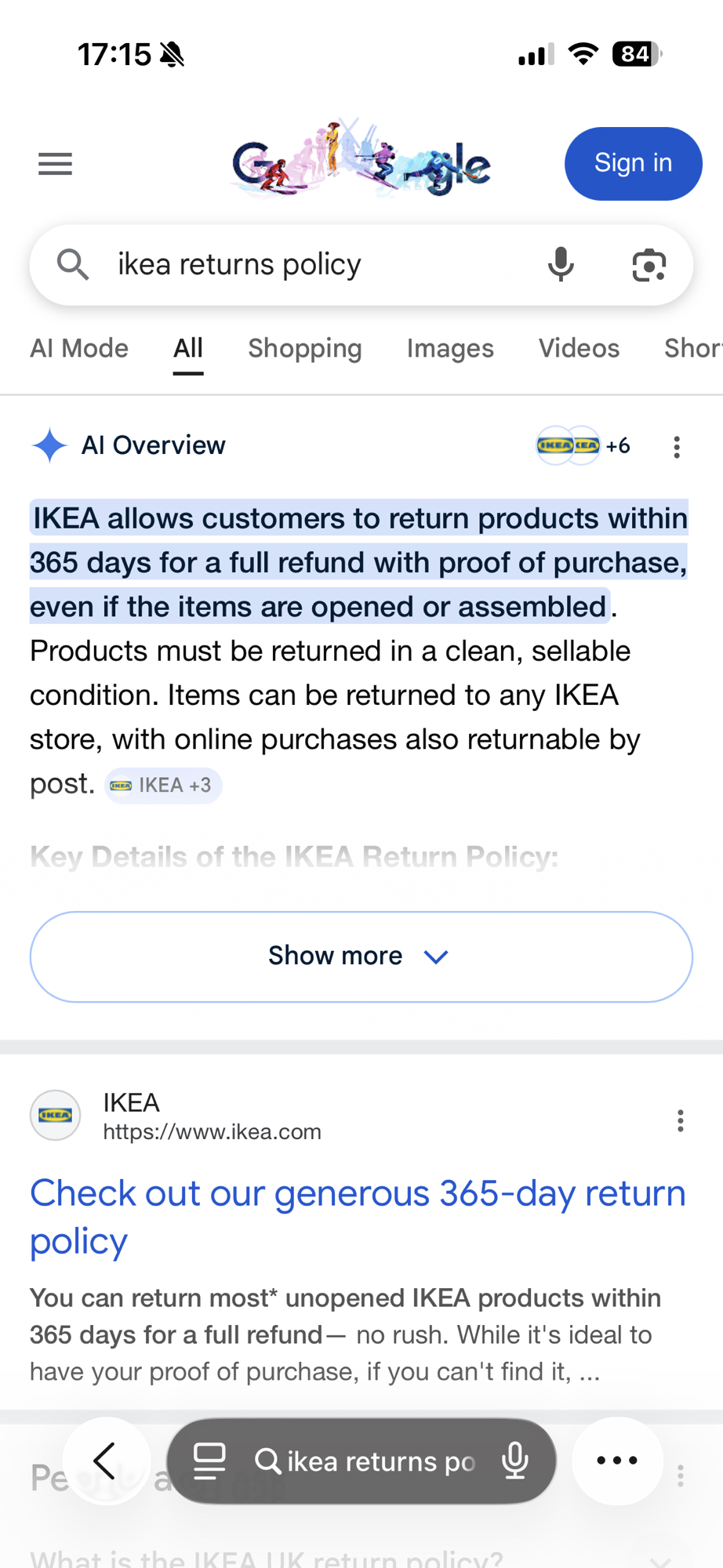Tap the voice search microphone in search box
This screenshot has width=723, height=1568.
(561, 265)
